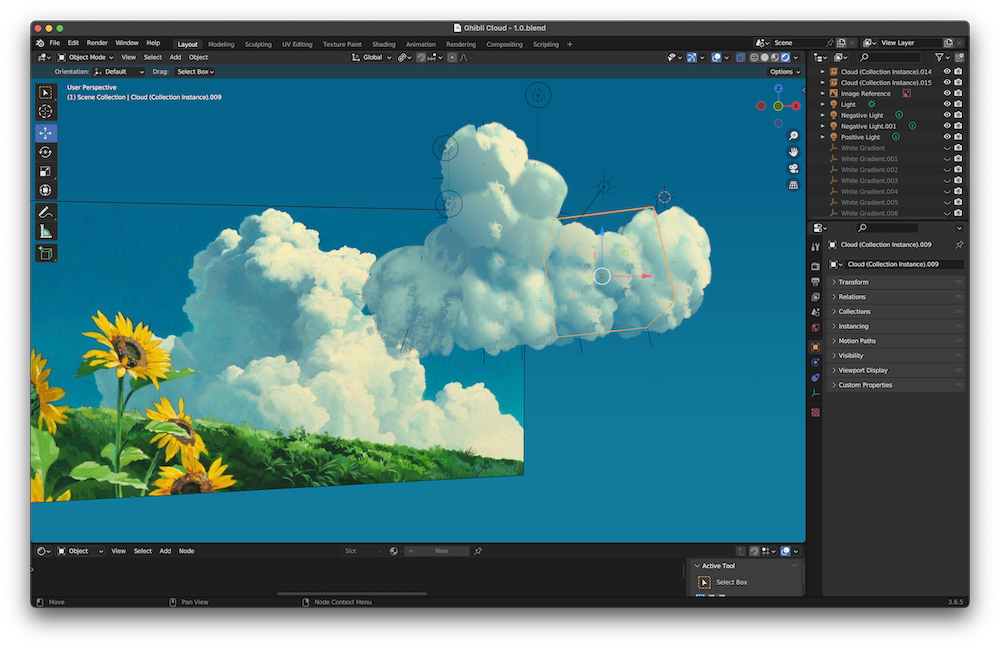Select solid viewport shading mode
Image resolution: width=1000 pixels, height=648 pixels.
click(764, 57)
